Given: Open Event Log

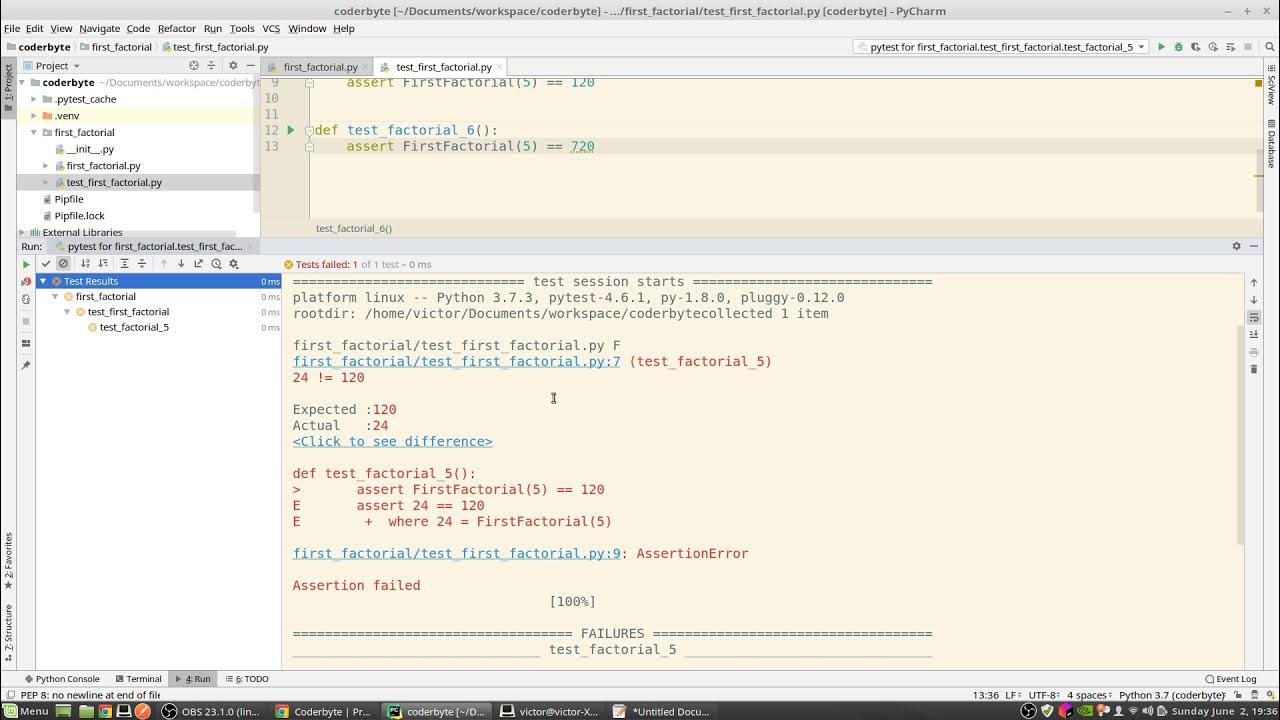Looking at the screenshot, I should pos(1231,679).
